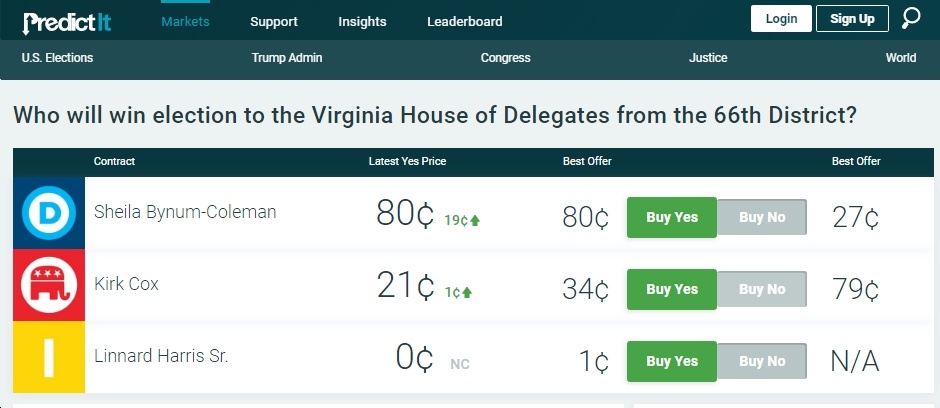940x408 pixels.
Task: Open the search magnifier icon
Action: tap(911, 19)
